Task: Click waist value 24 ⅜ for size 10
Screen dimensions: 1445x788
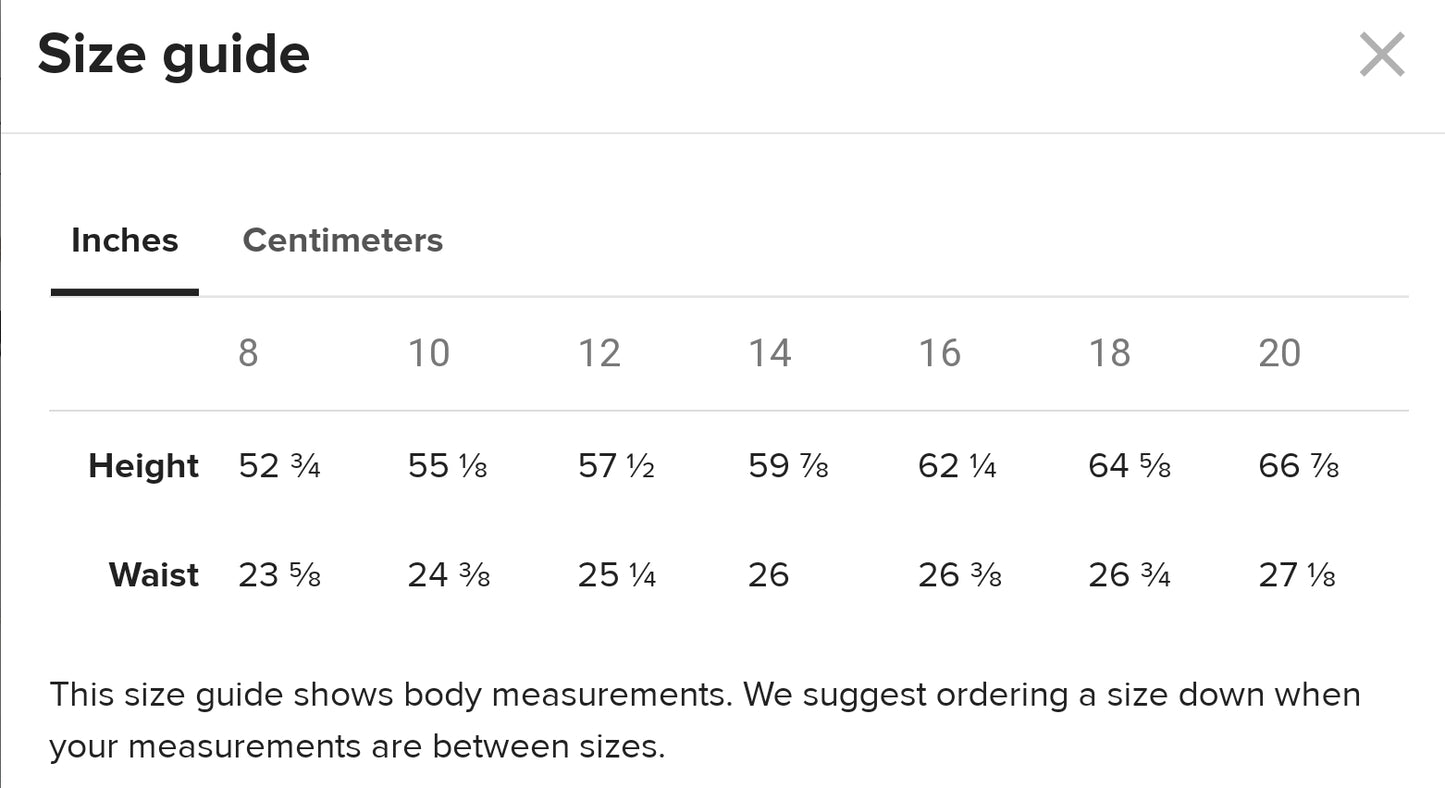Action: click(x=448, y=575)
